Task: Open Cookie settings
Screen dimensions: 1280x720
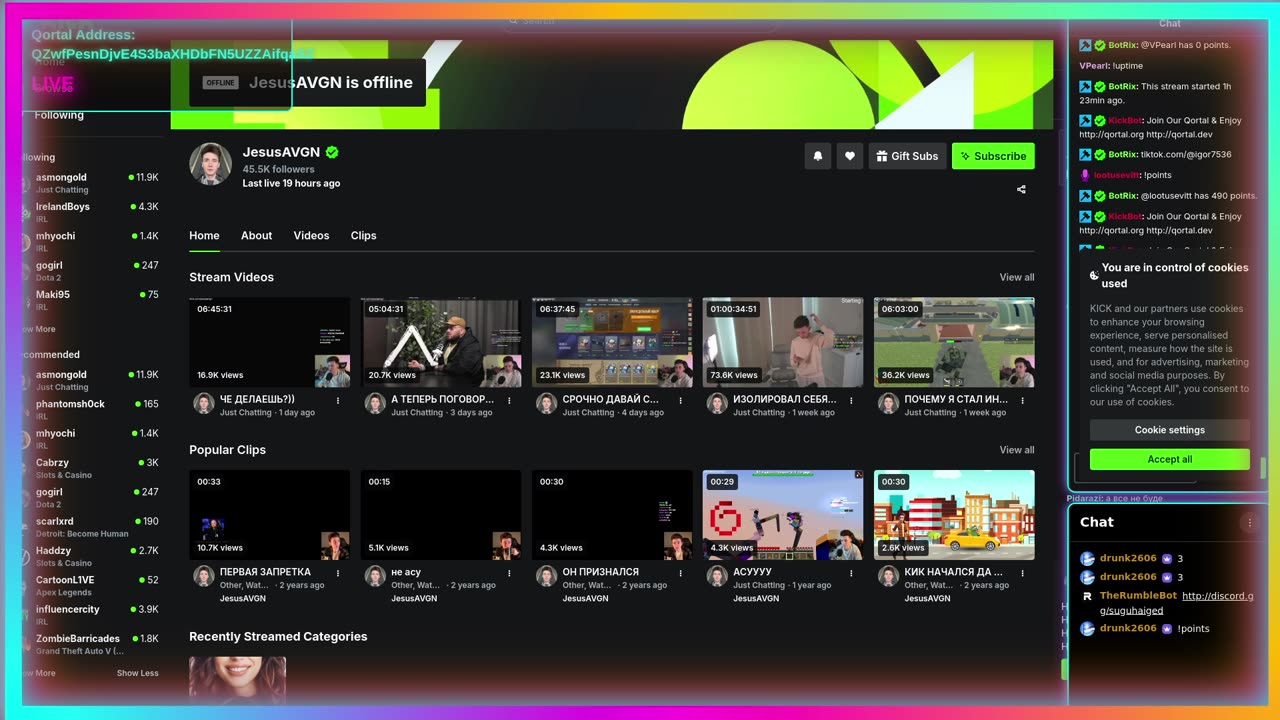Action: [1170, 430]
